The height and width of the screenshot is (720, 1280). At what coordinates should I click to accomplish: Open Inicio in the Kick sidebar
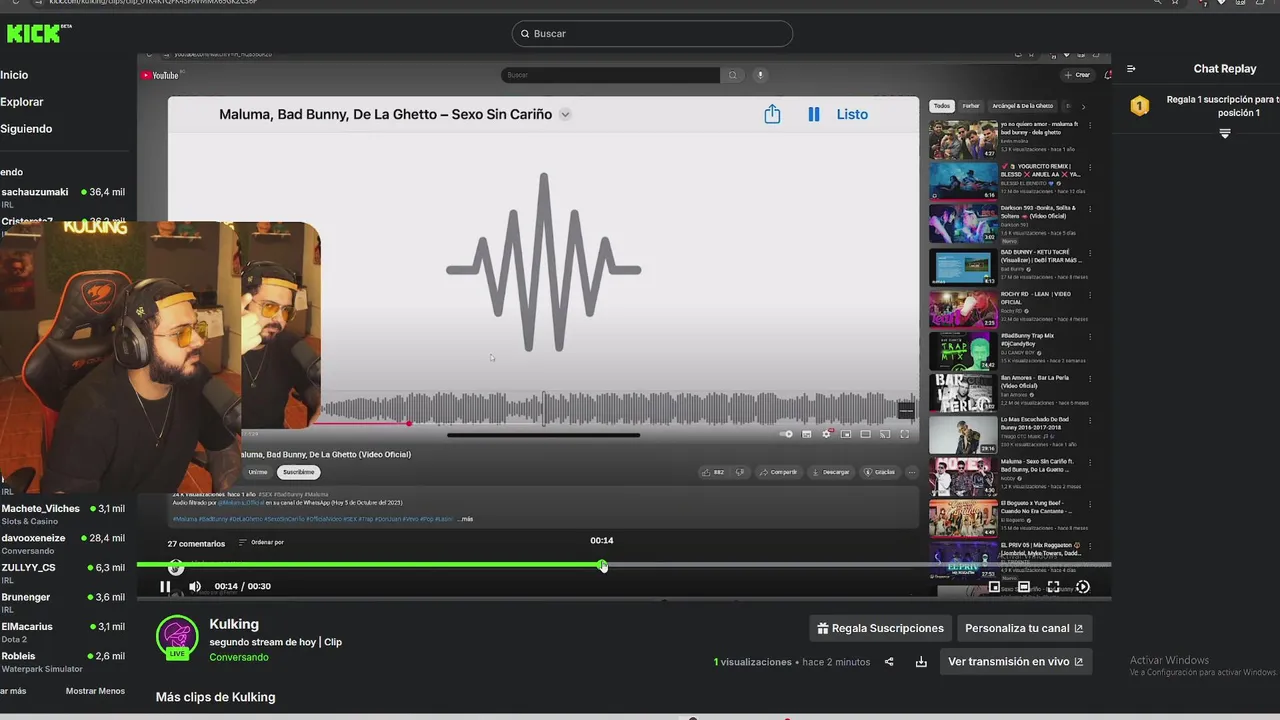tap(15, 75)
